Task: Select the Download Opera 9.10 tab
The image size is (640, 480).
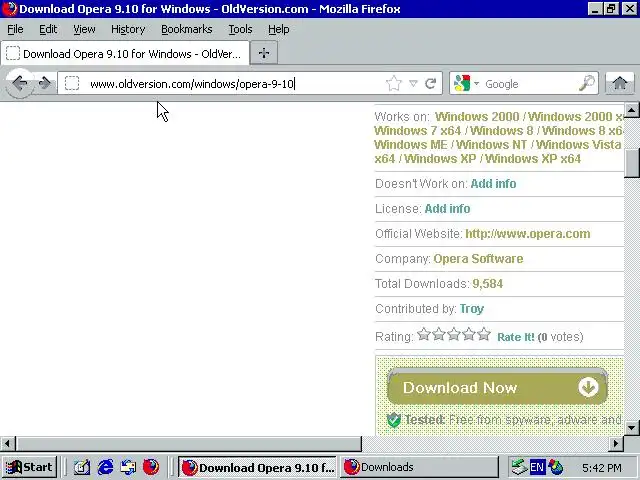Action: click(x=125, y=53)
